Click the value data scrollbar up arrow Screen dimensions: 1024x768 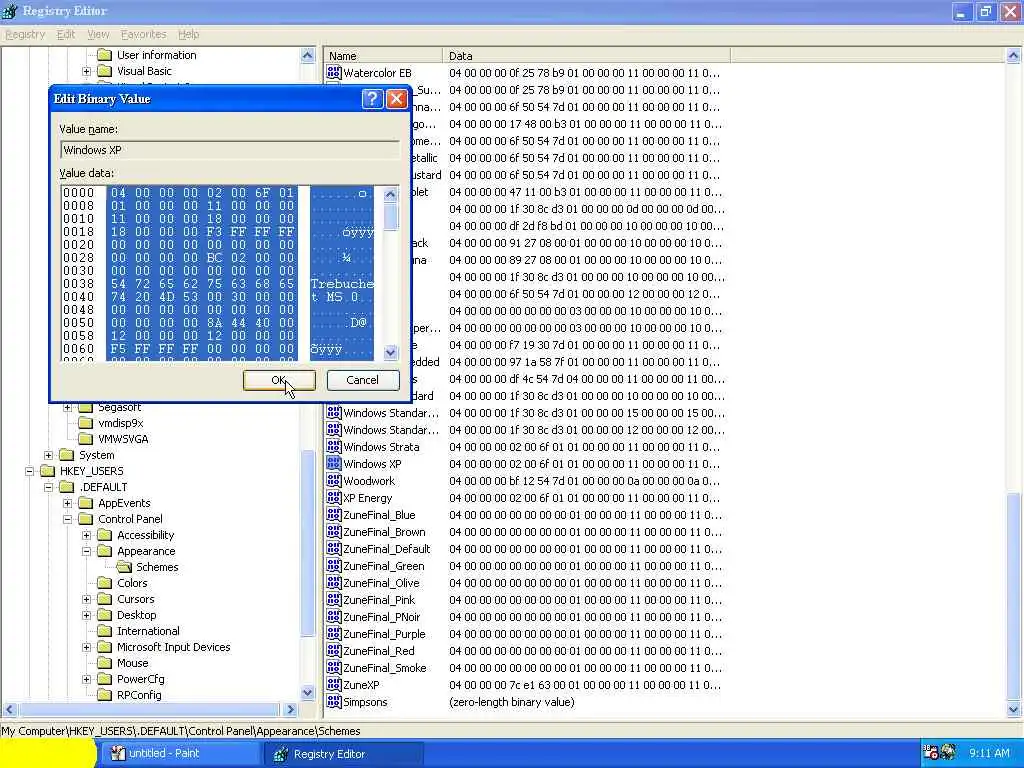click(391, 194)
